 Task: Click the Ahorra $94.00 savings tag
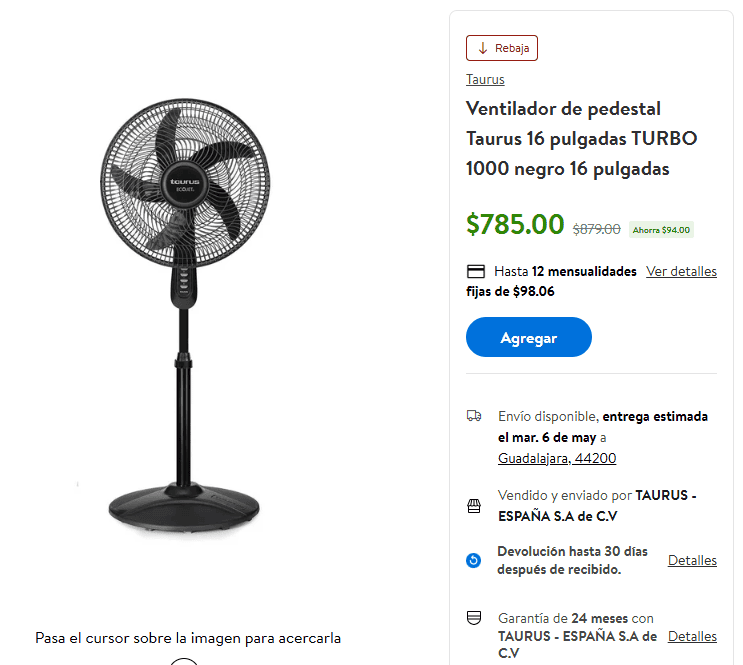point(661,230)
